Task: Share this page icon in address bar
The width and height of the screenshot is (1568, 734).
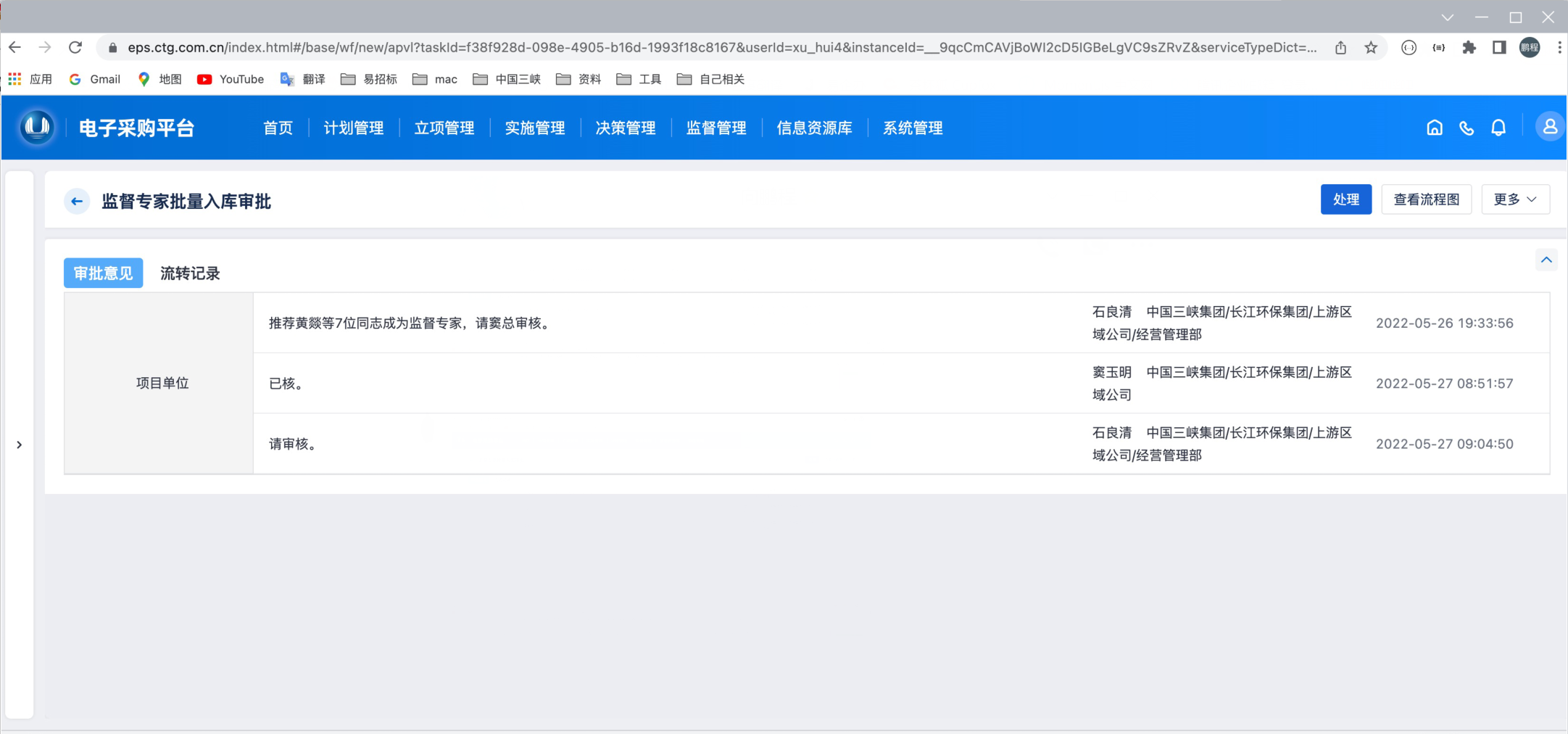Action: tap(1340, 47)
